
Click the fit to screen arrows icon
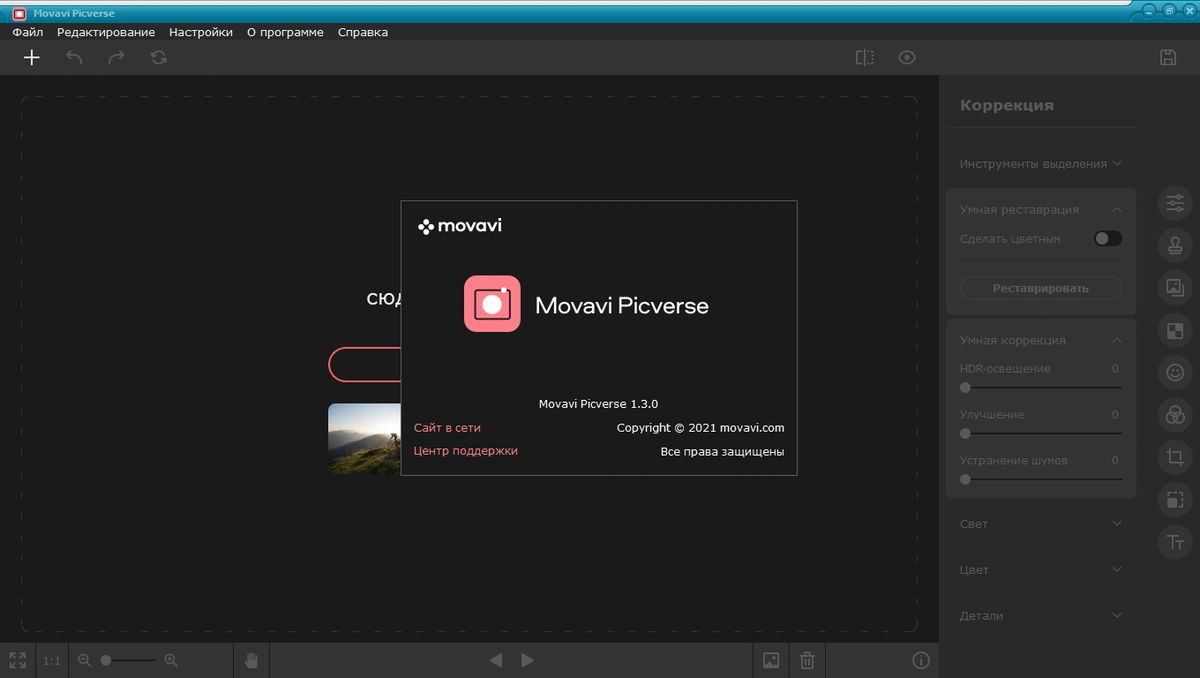pyautogui.click(x=17, y=660)
